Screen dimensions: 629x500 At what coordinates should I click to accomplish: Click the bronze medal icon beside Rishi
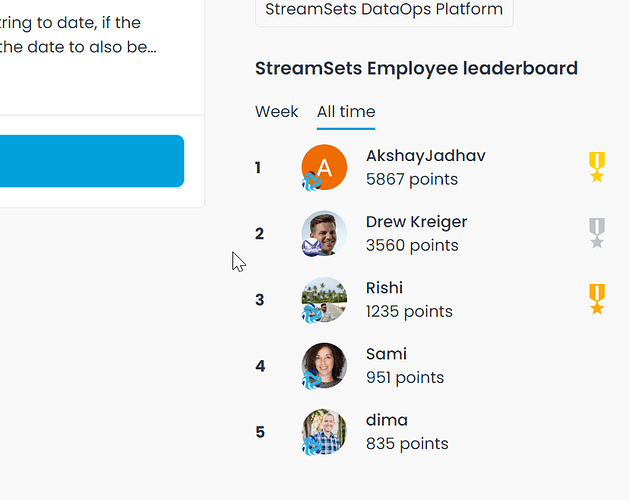pyautogui.click(x=597, y=299)
